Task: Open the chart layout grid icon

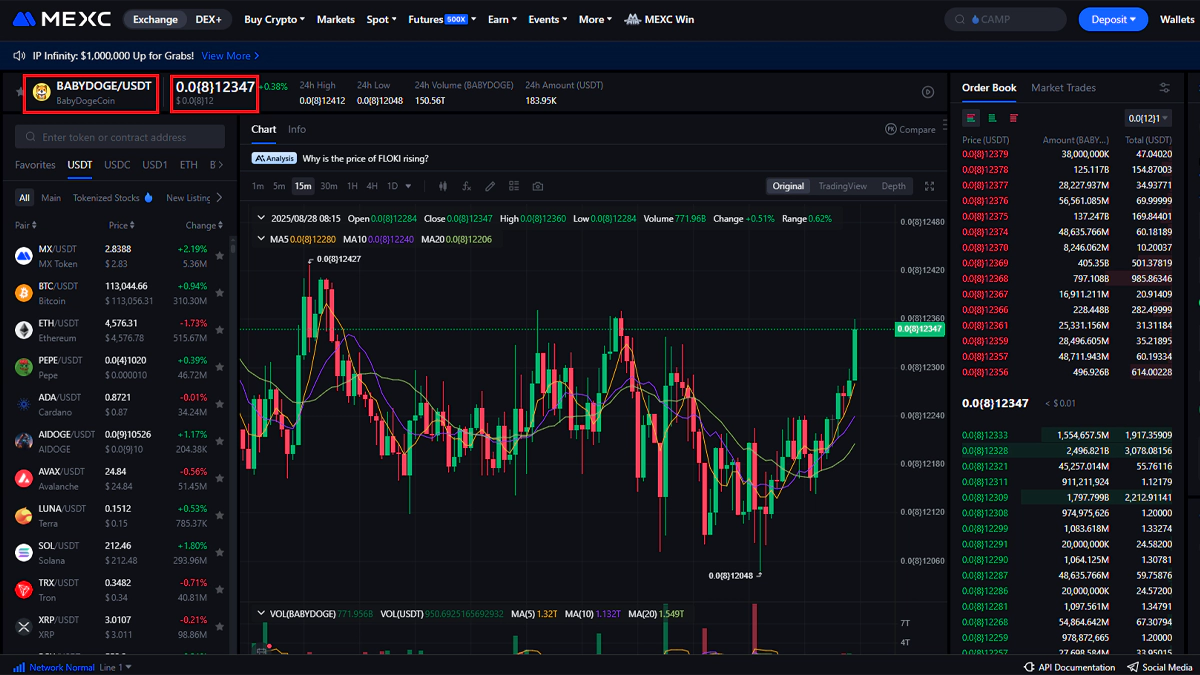Action: pyautogui.click(x=514, y=186)
